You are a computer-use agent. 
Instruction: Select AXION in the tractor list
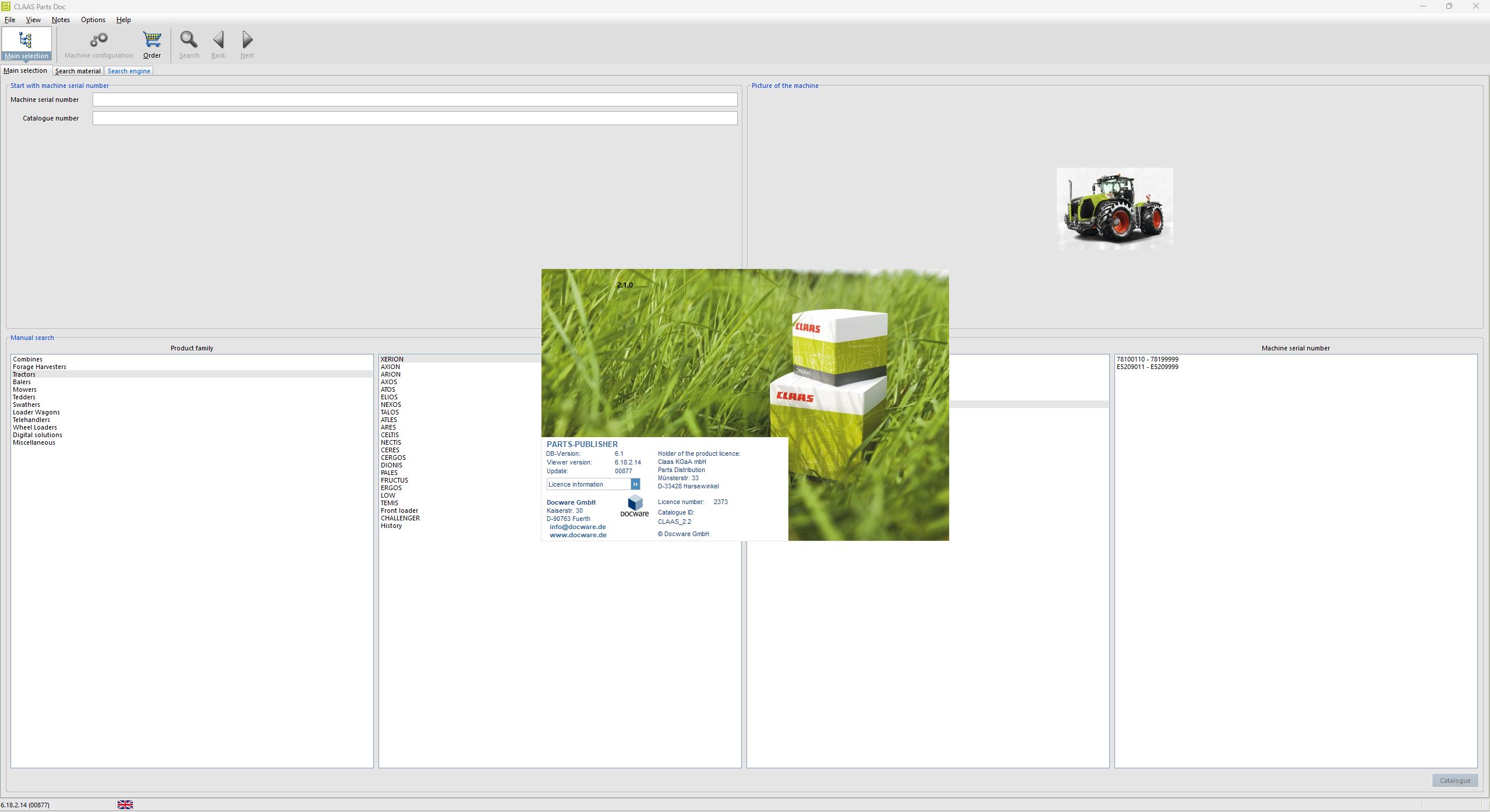pyautogui.click(x=390, y=367)
